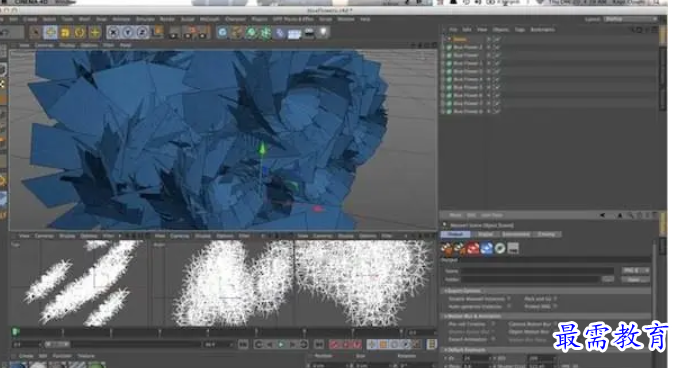677x368 pixels.
Task: Toggle the Y-axis lock icon
Action: click(128, 33)
